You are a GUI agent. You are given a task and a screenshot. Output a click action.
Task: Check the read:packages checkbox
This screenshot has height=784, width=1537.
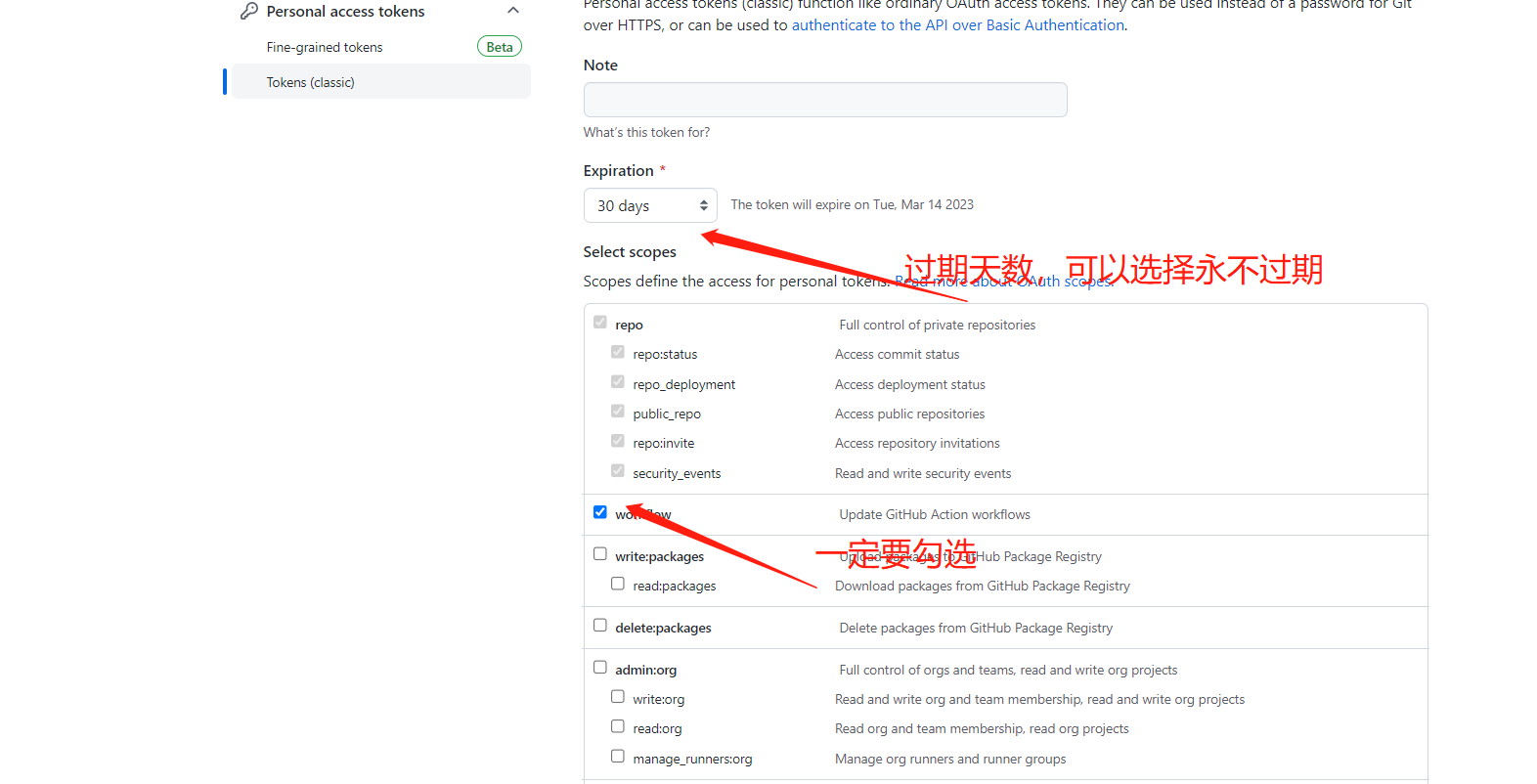click(x=618, y=584)
